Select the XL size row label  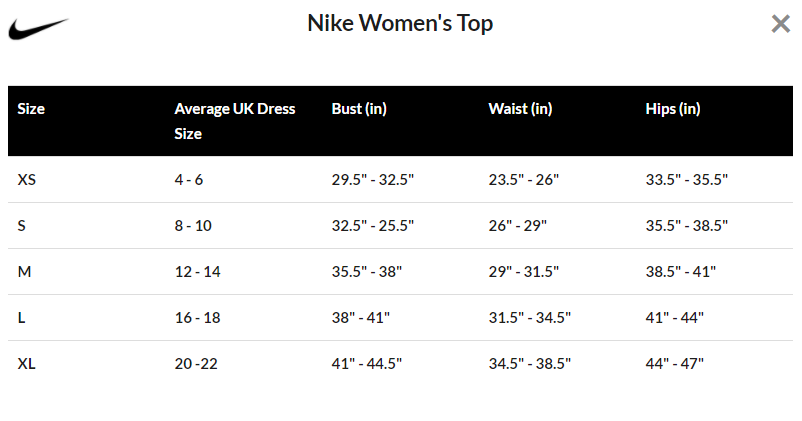[x=27, y=364]
